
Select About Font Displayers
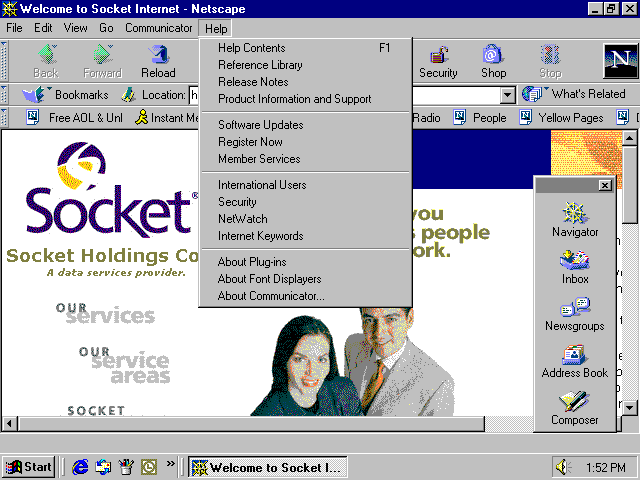tap(305, 279)
